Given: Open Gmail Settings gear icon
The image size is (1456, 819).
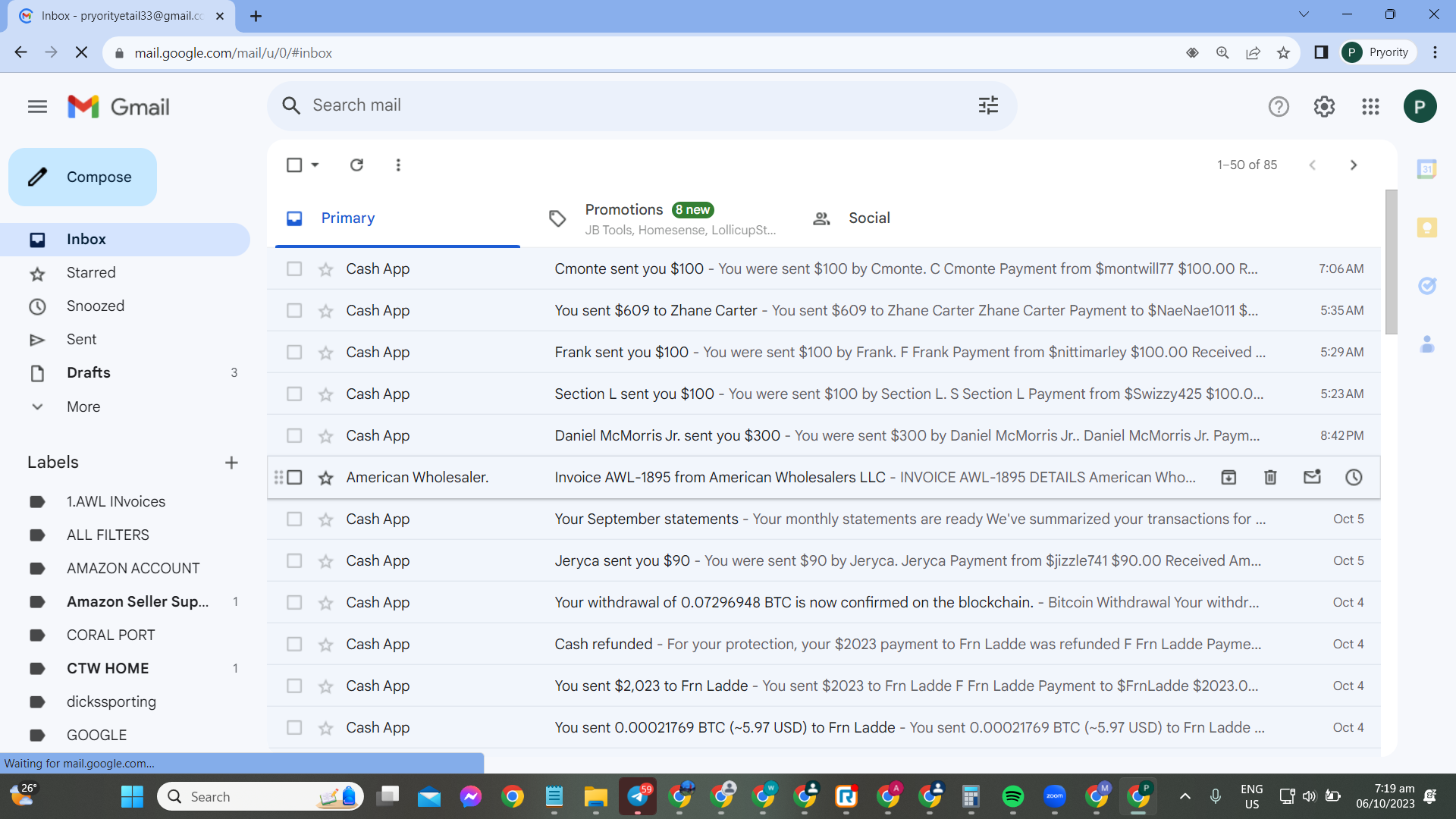Looking at the screenshot, I should [x=1324, y=107].
